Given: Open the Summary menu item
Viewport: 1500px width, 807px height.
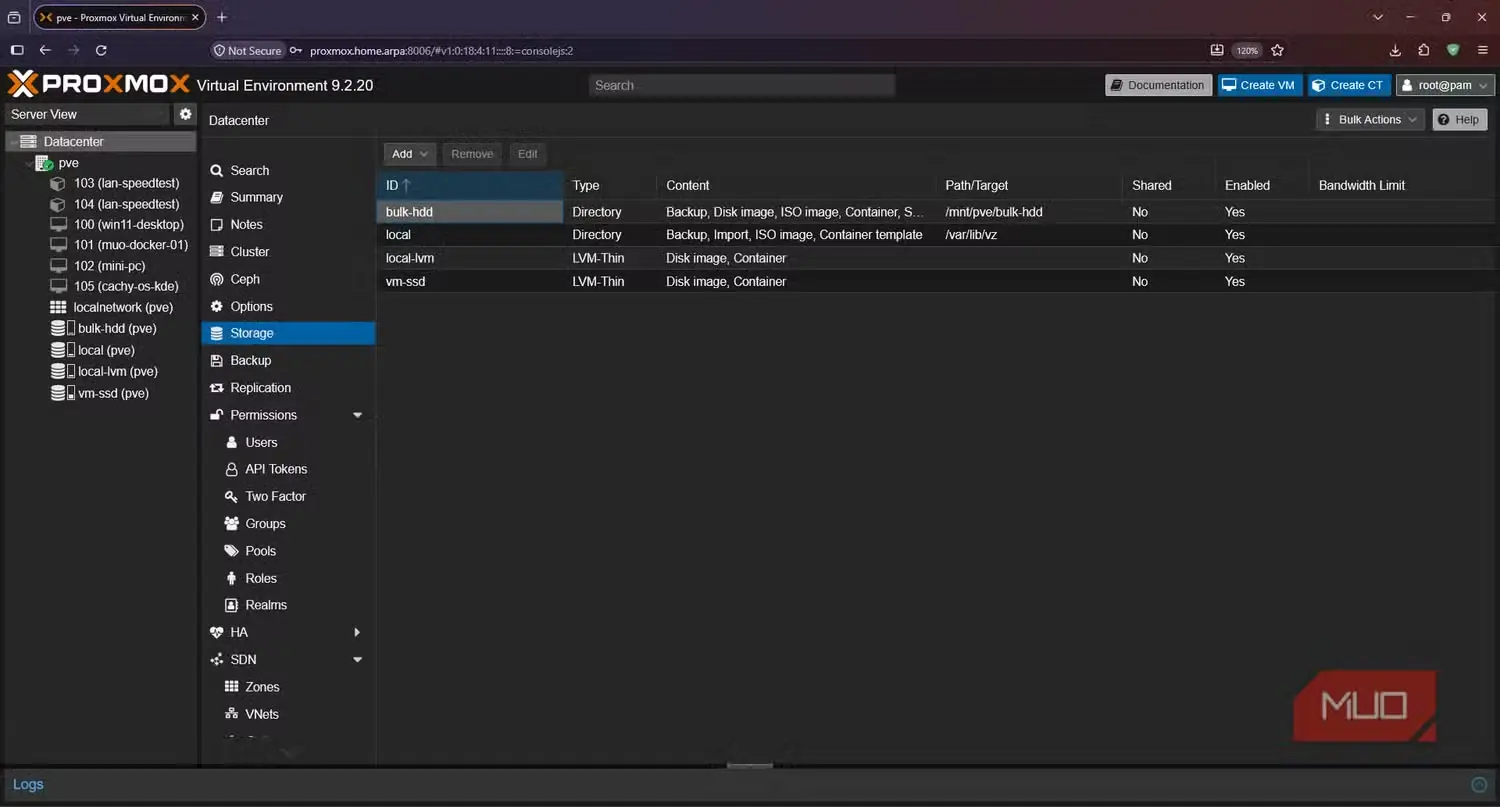Looking at the screenshot, I should click(x=288, y=197).
